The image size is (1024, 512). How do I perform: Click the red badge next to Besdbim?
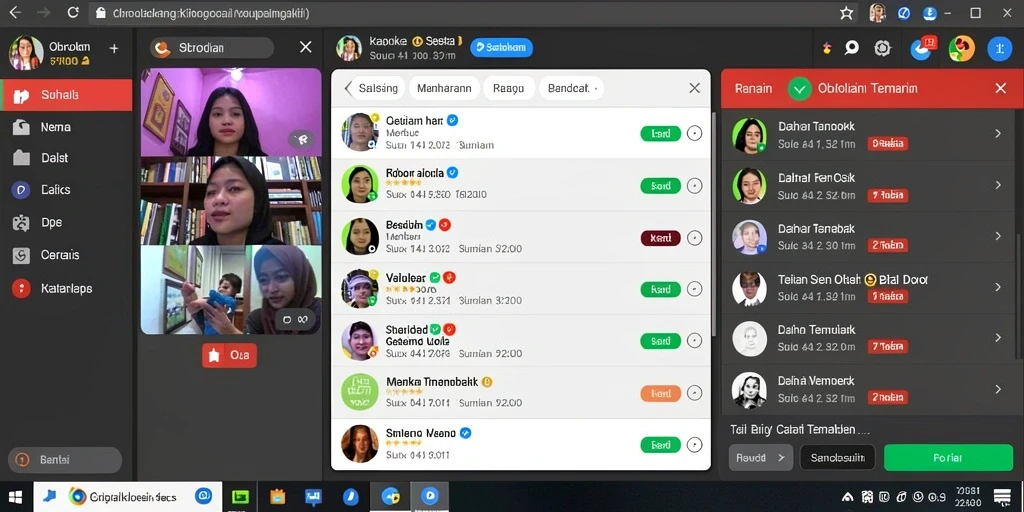click(445, 225)
